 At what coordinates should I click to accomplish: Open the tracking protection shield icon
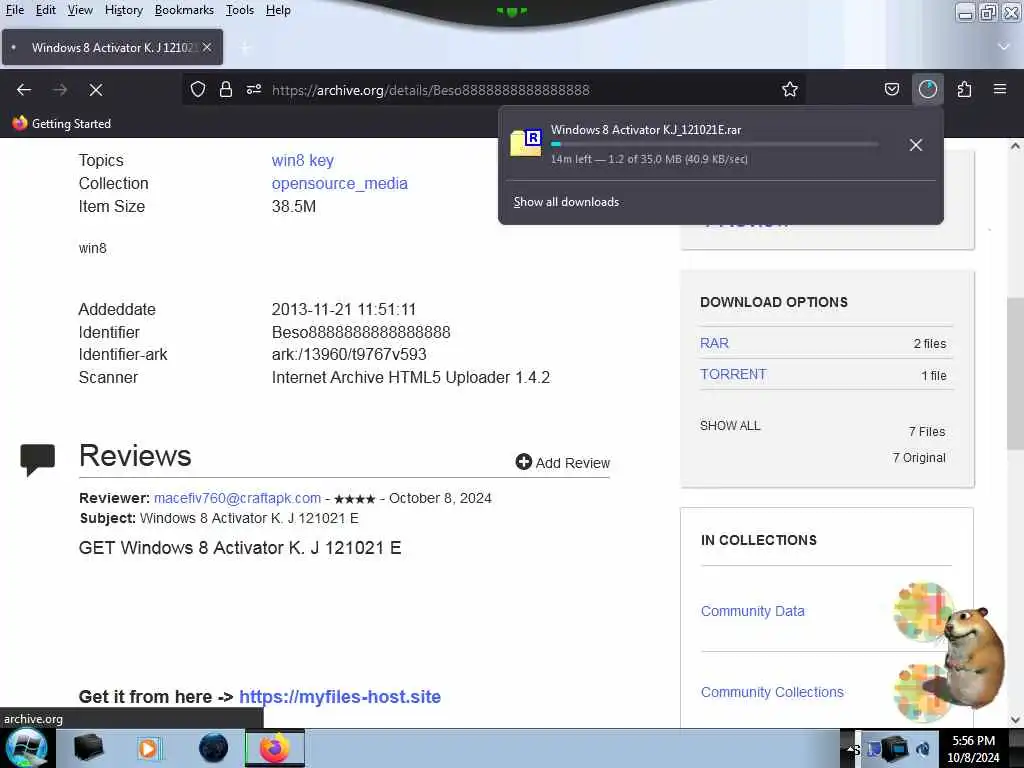click(x=198, y=89)
